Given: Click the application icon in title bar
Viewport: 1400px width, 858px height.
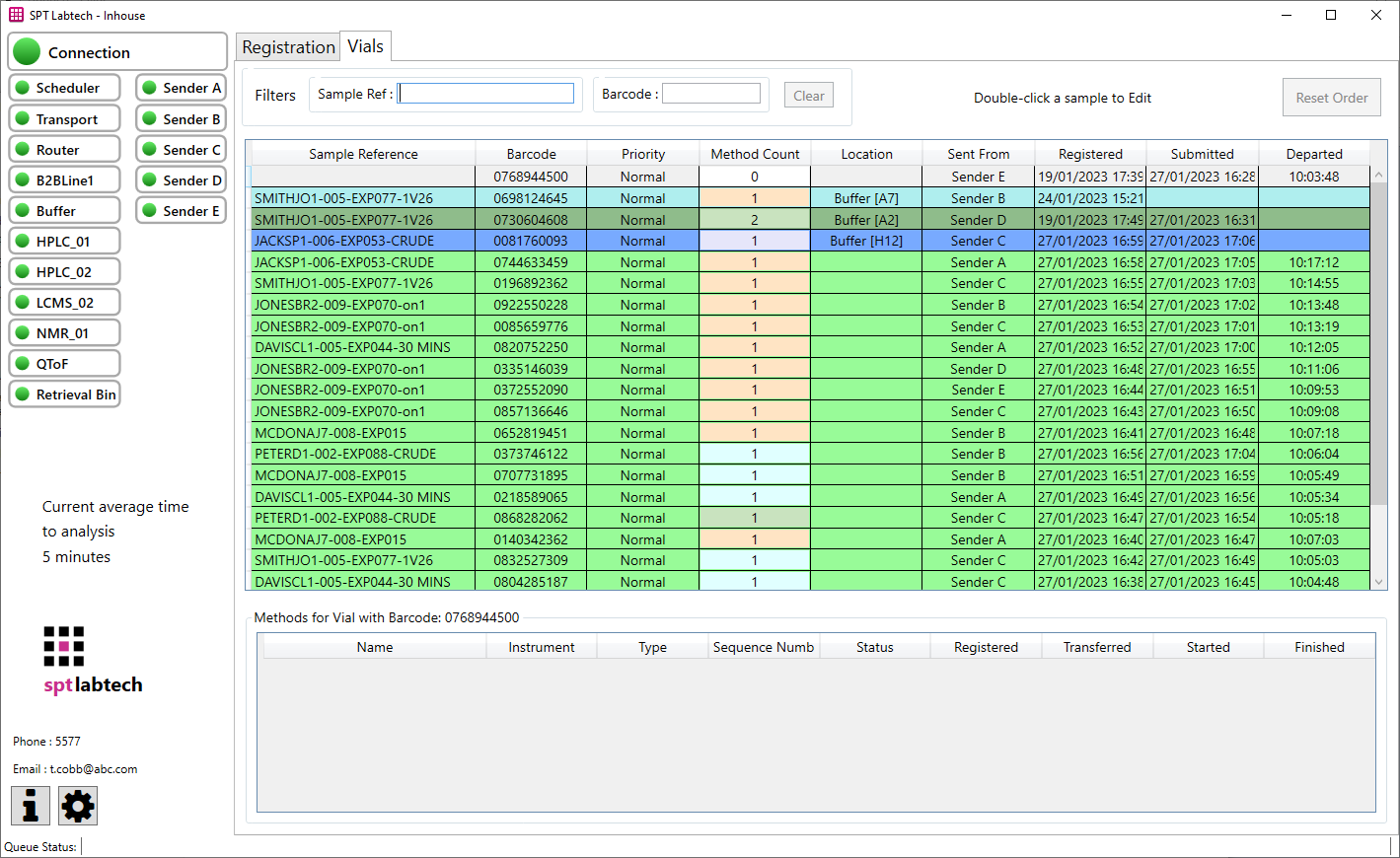Looking at the screenshot, I should (15, 15).
